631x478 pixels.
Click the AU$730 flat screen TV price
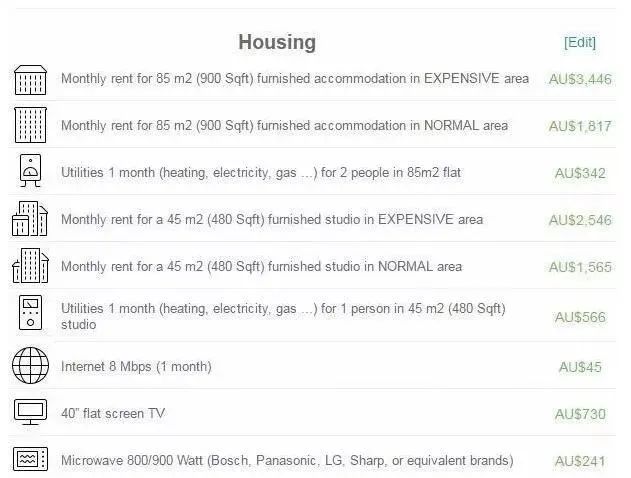pyautogui.click(x=580, y=414)
